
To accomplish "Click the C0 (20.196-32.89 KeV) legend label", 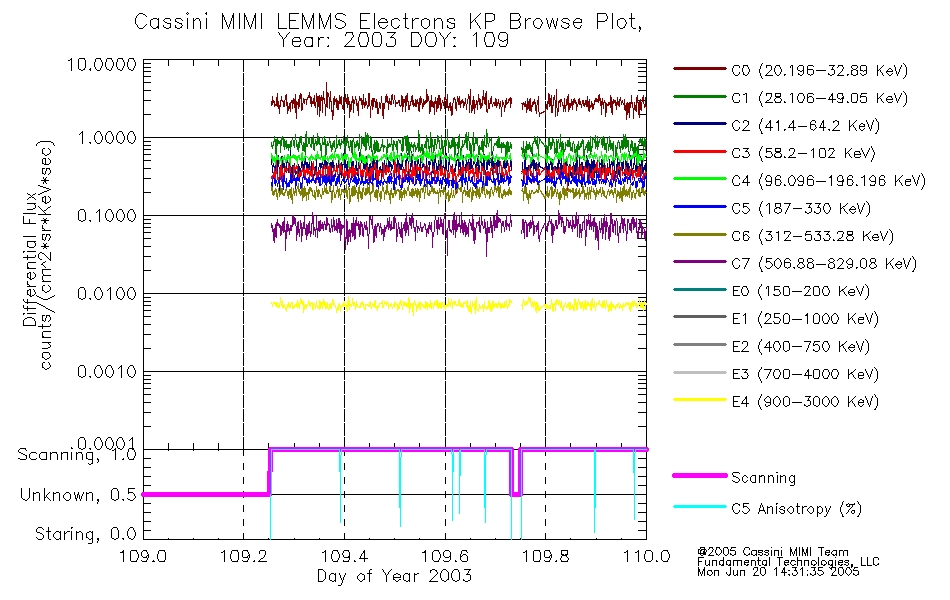I will coord(819,71).
